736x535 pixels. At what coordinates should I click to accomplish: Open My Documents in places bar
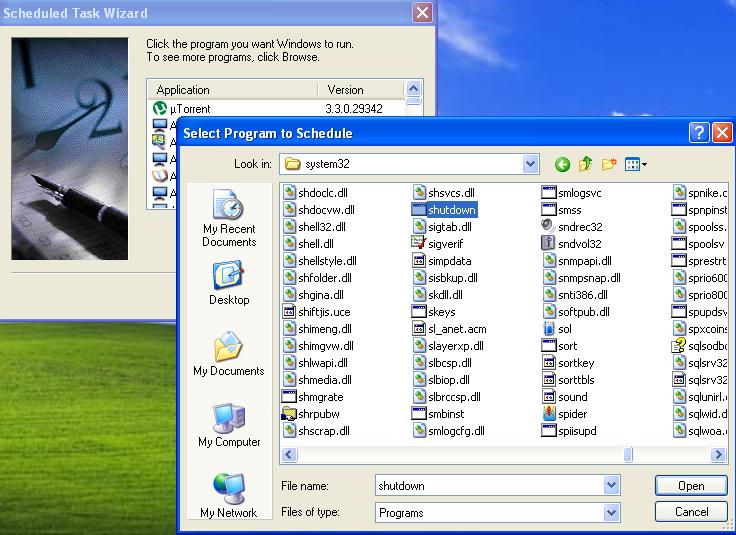click(x=229, y=354)
